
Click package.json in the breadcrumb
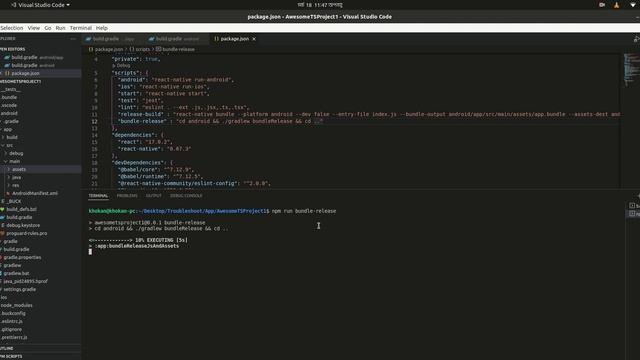coord(109,49)
